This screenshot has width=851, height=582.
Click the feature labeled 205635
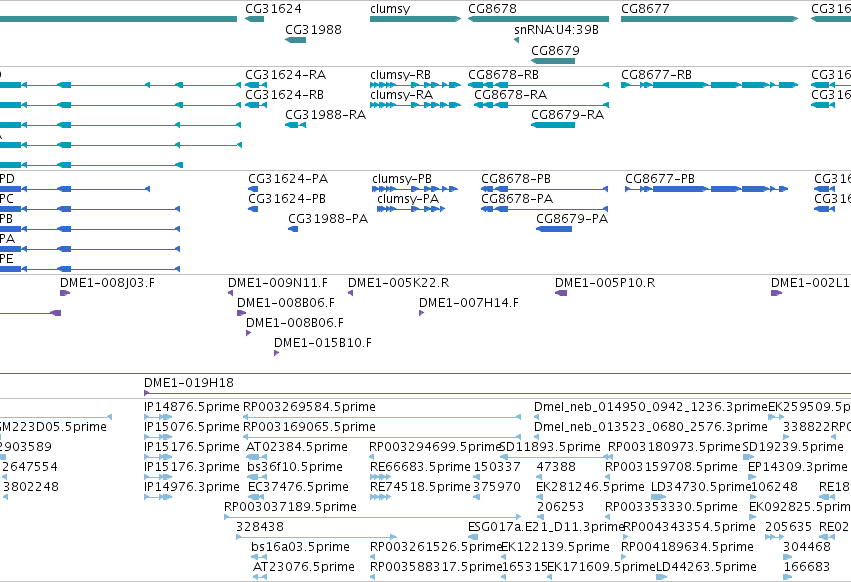[789, 527]
